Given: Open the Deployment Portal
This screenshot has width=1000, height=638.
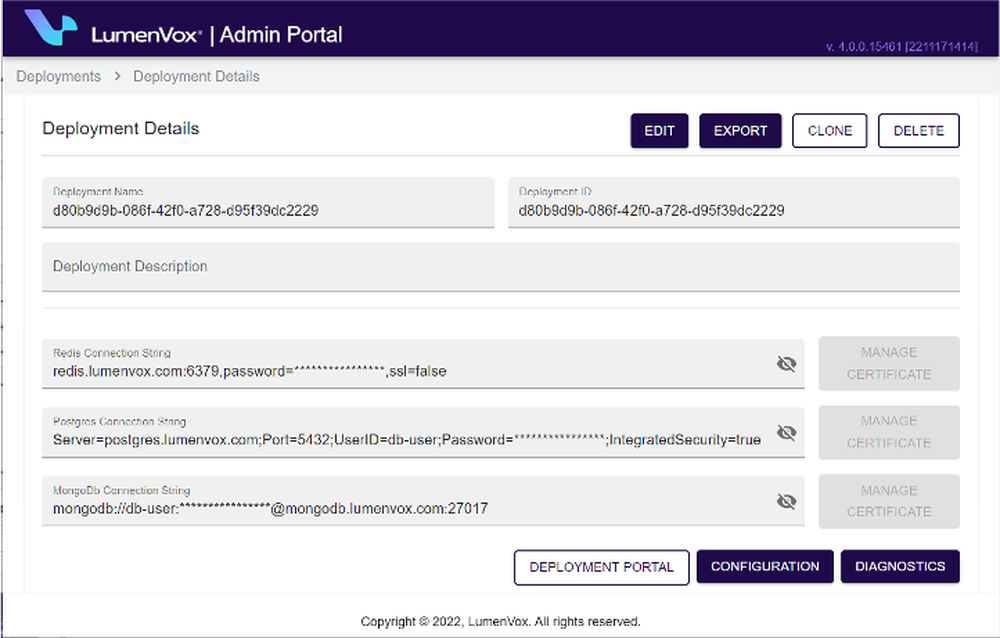Looking at the screenshot, I should point(601,567).
